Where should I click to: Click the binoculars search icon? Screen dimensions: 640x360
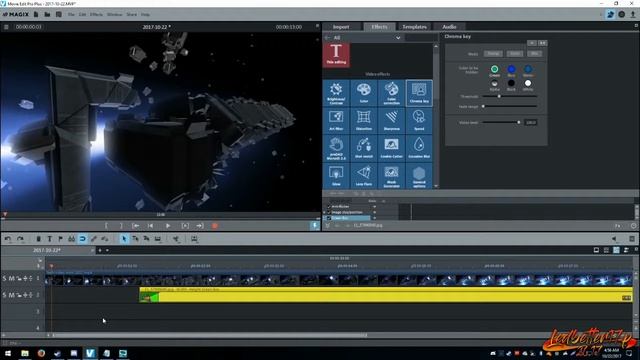[x=71, y=239]
